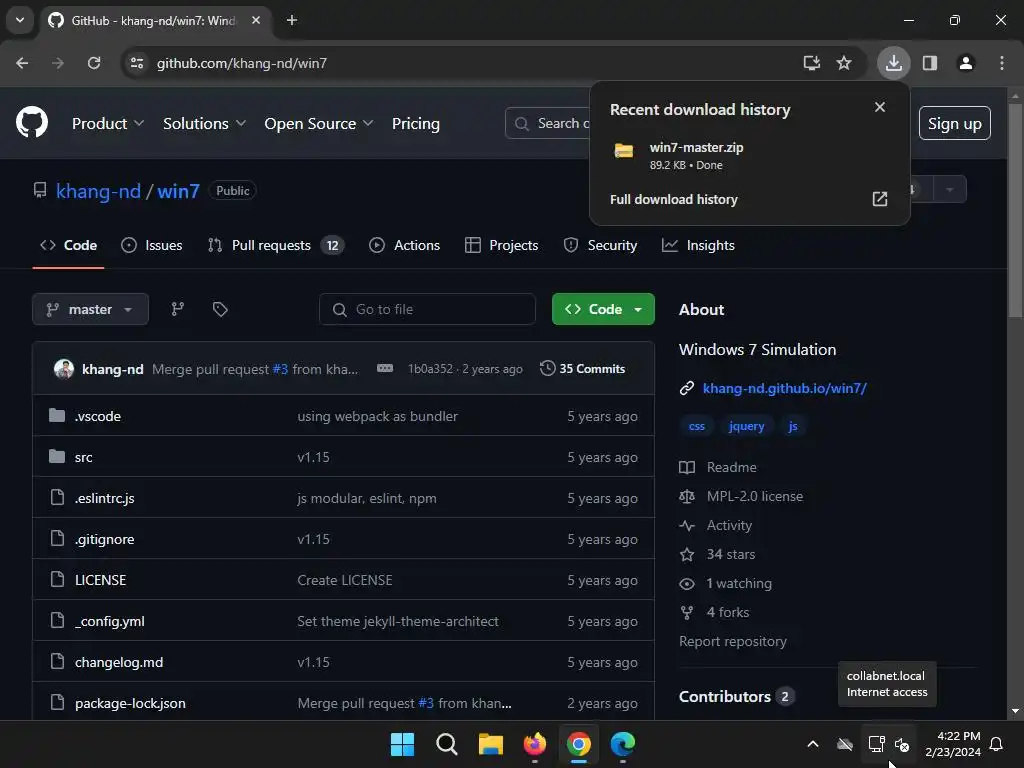Launch Microsoft Edge from taskbar
The width and height of the screenshot is (1024, 768).
622,744
